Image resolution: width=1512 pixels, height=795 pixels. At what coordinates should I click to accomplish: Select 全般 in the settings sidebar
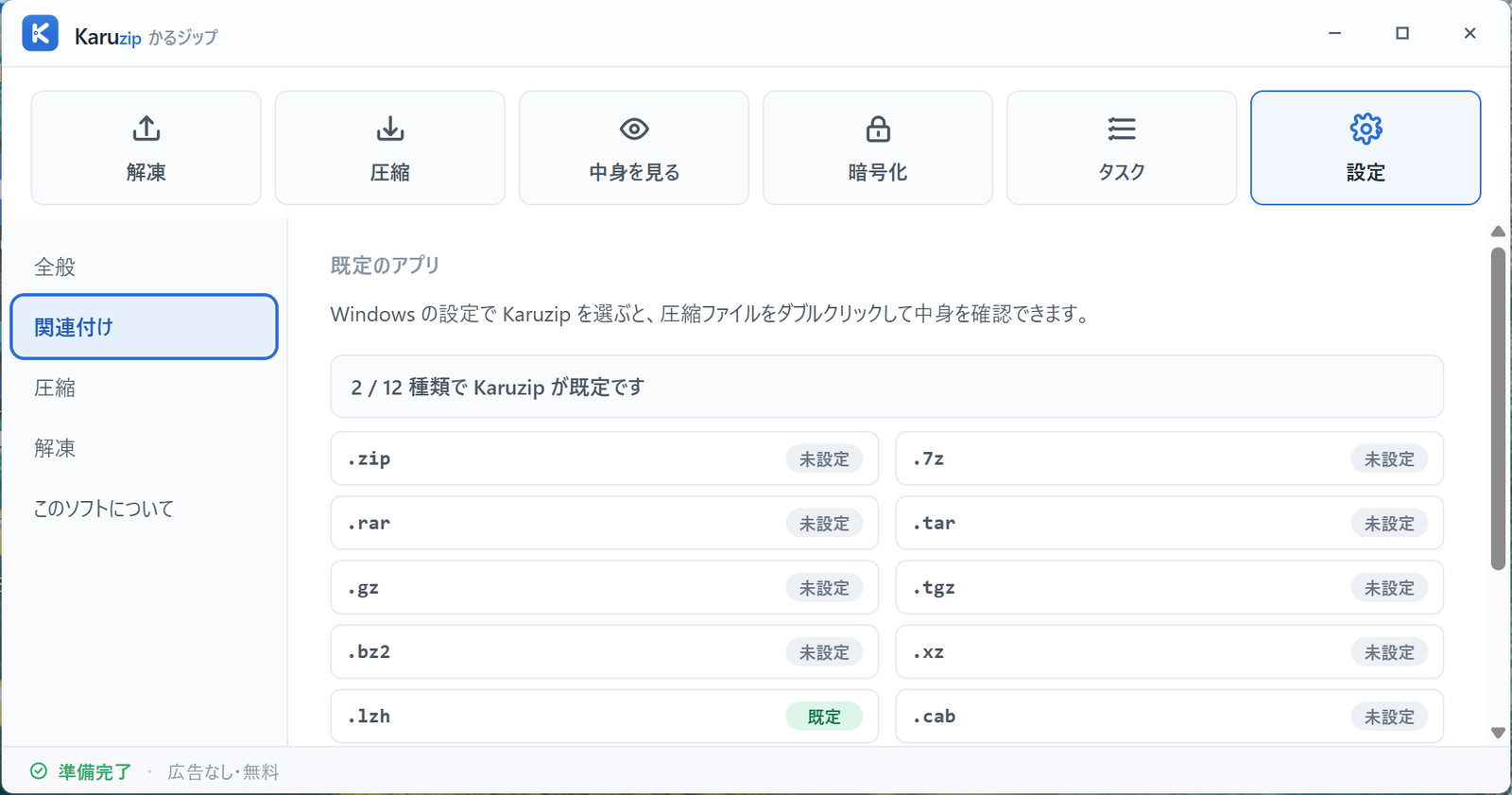144,267
